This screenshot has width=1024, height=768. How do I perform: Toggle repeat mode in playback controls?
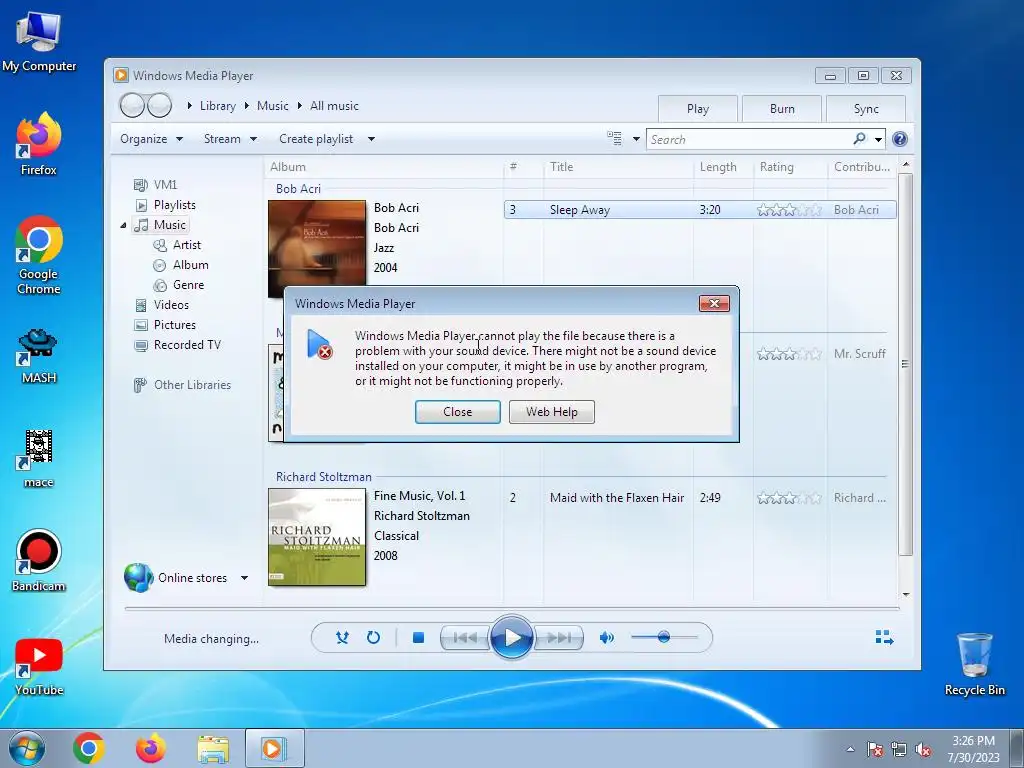(x=373, y=637)
